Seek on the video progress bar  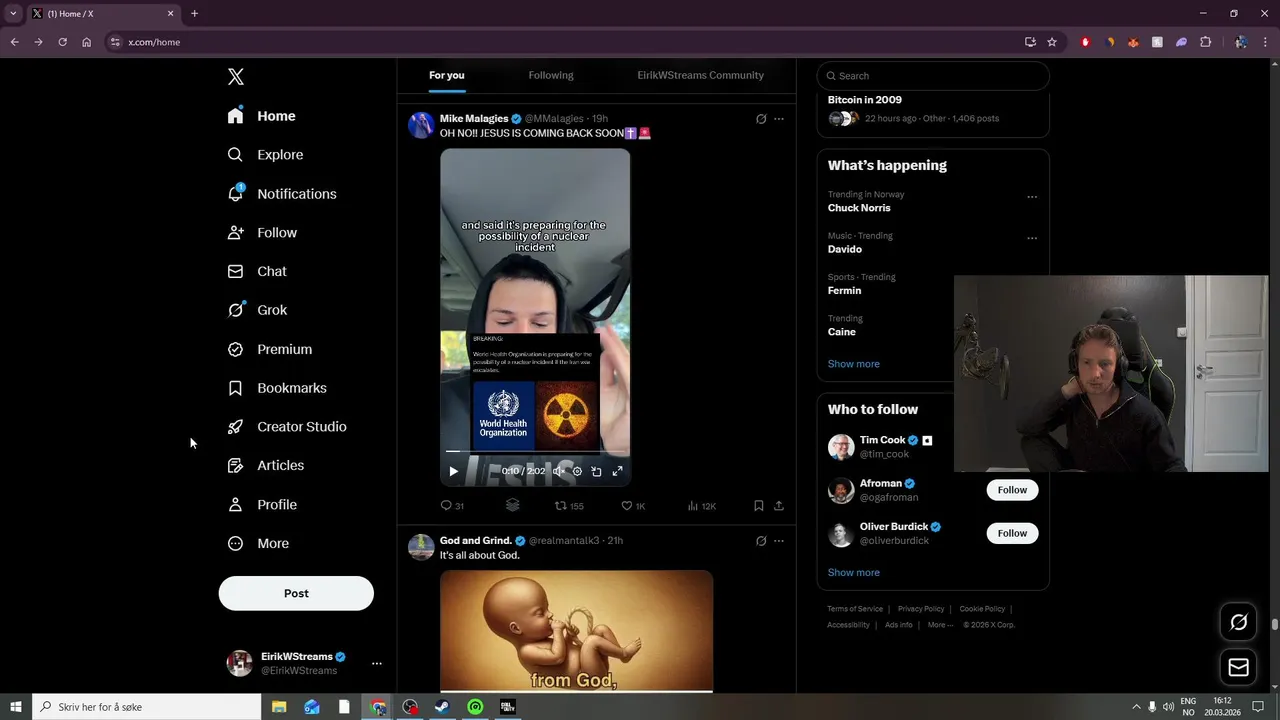coord(535,452)
